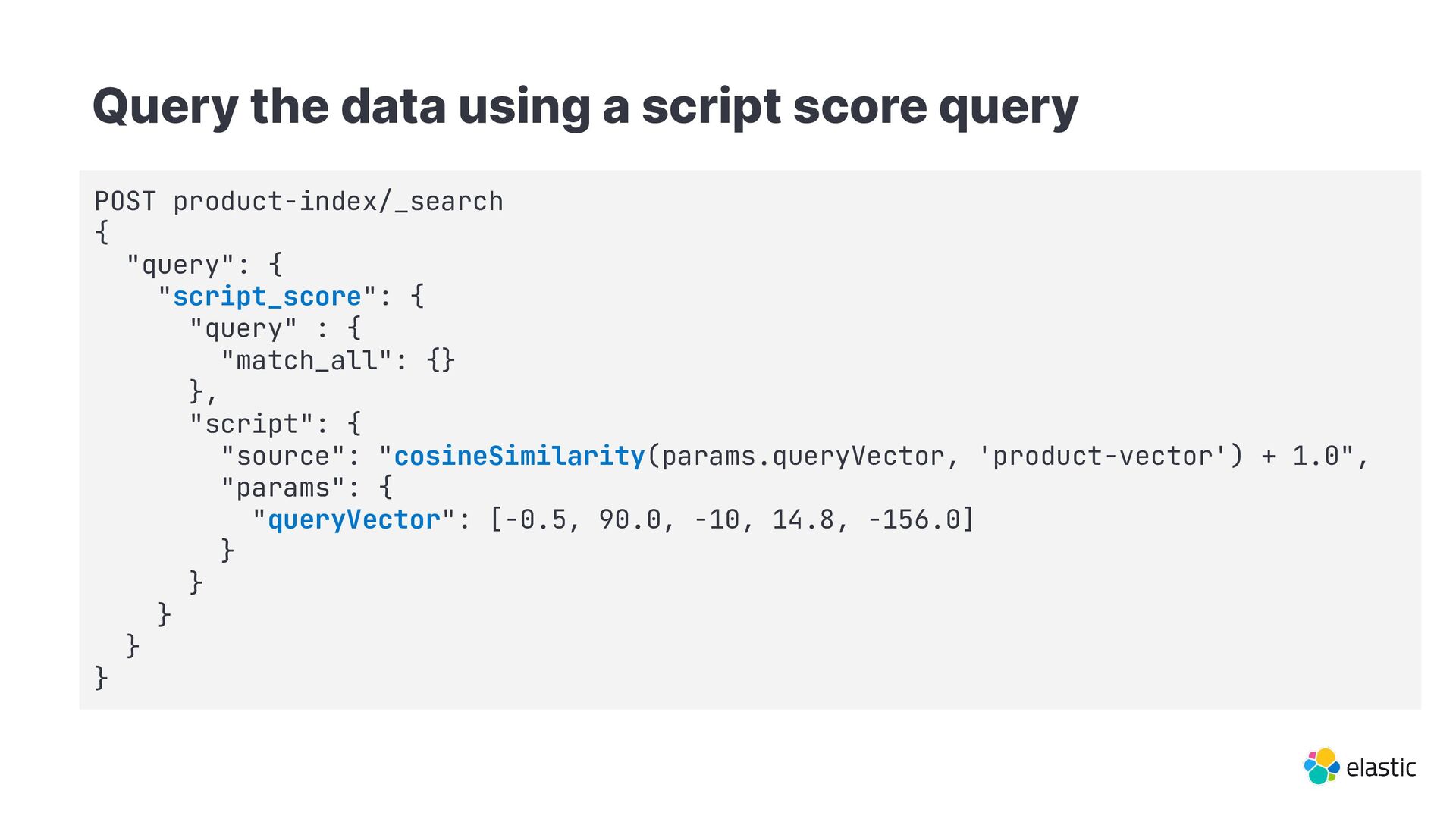
Task: Click the top-level "query" key
Action: 181,265
